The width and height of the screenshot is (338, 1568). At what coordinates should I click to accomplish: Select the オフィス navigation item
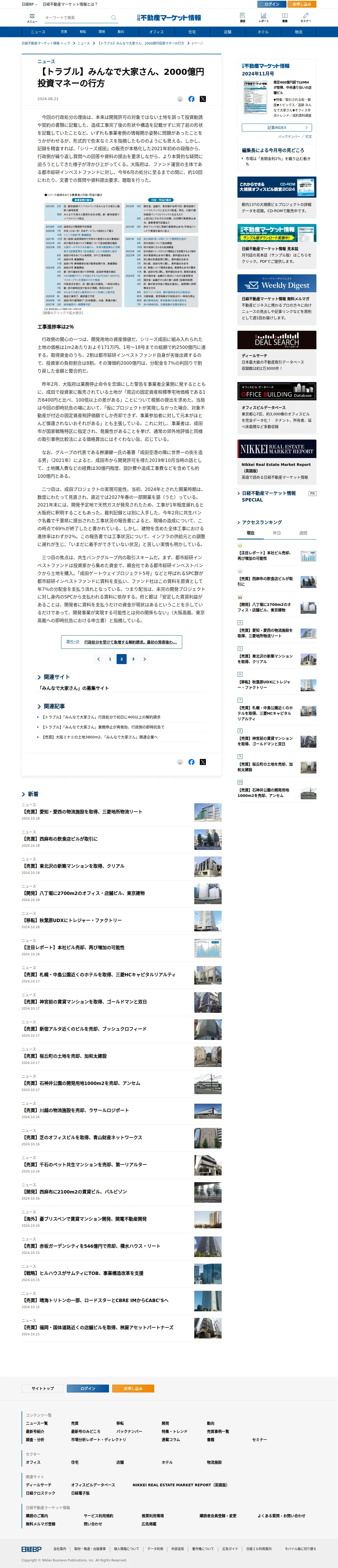[x=156, y=32]
